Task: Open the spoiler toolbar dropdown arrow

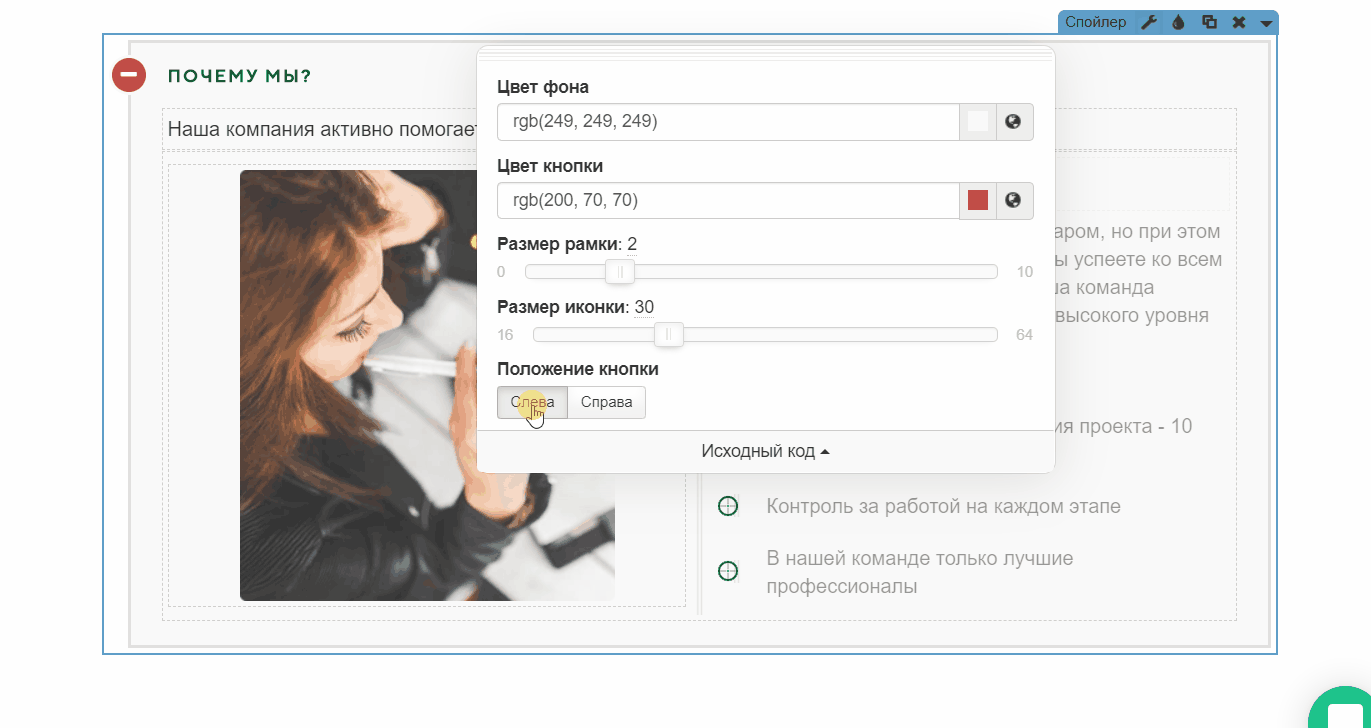Action: (x=1265, y=23)
